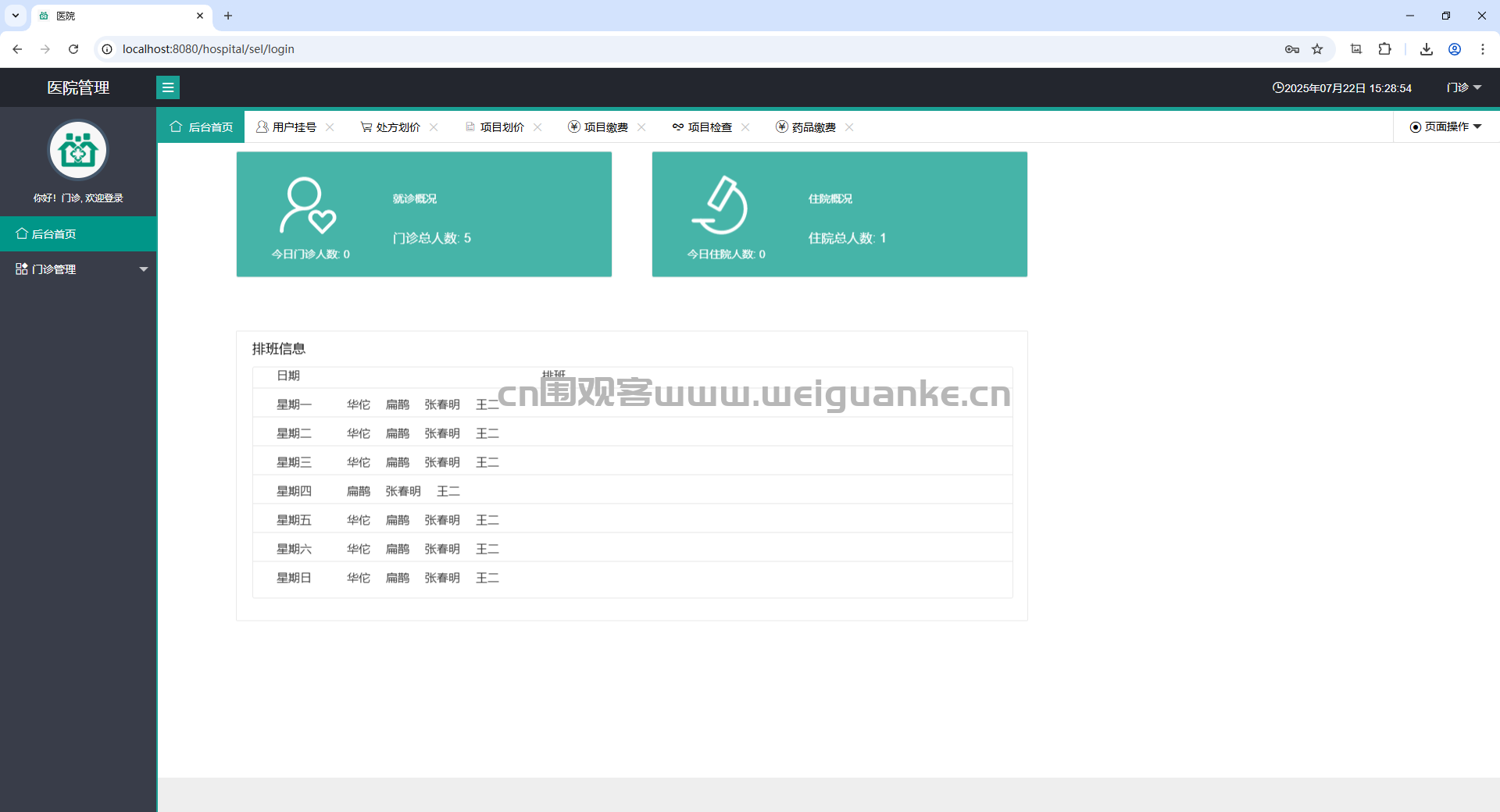Screen dimensions: 1500x812
Task: Open Chrome three-dot menu
Action: coord(1483,49)
